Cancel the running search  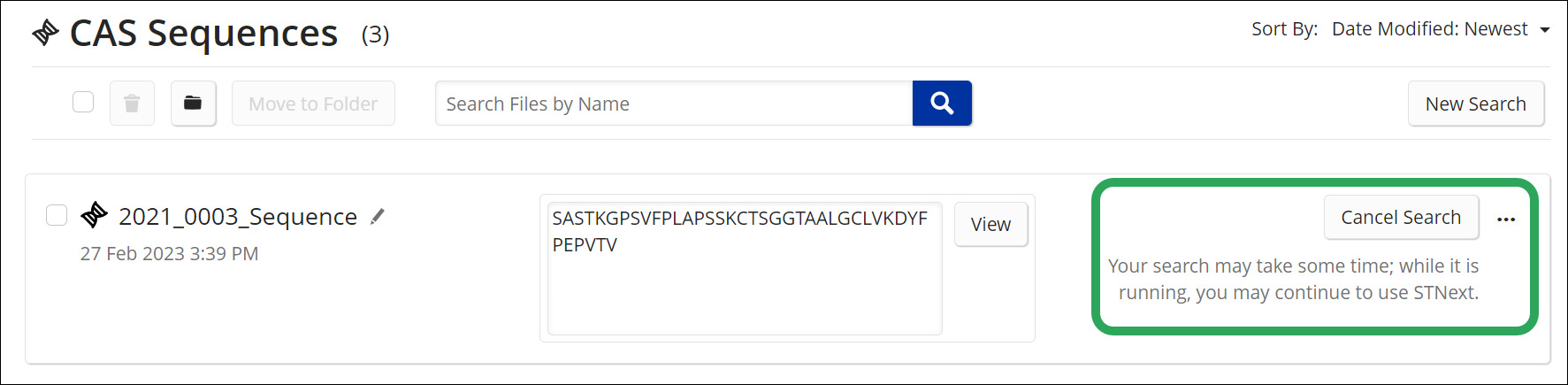[x=1401, y=217]
